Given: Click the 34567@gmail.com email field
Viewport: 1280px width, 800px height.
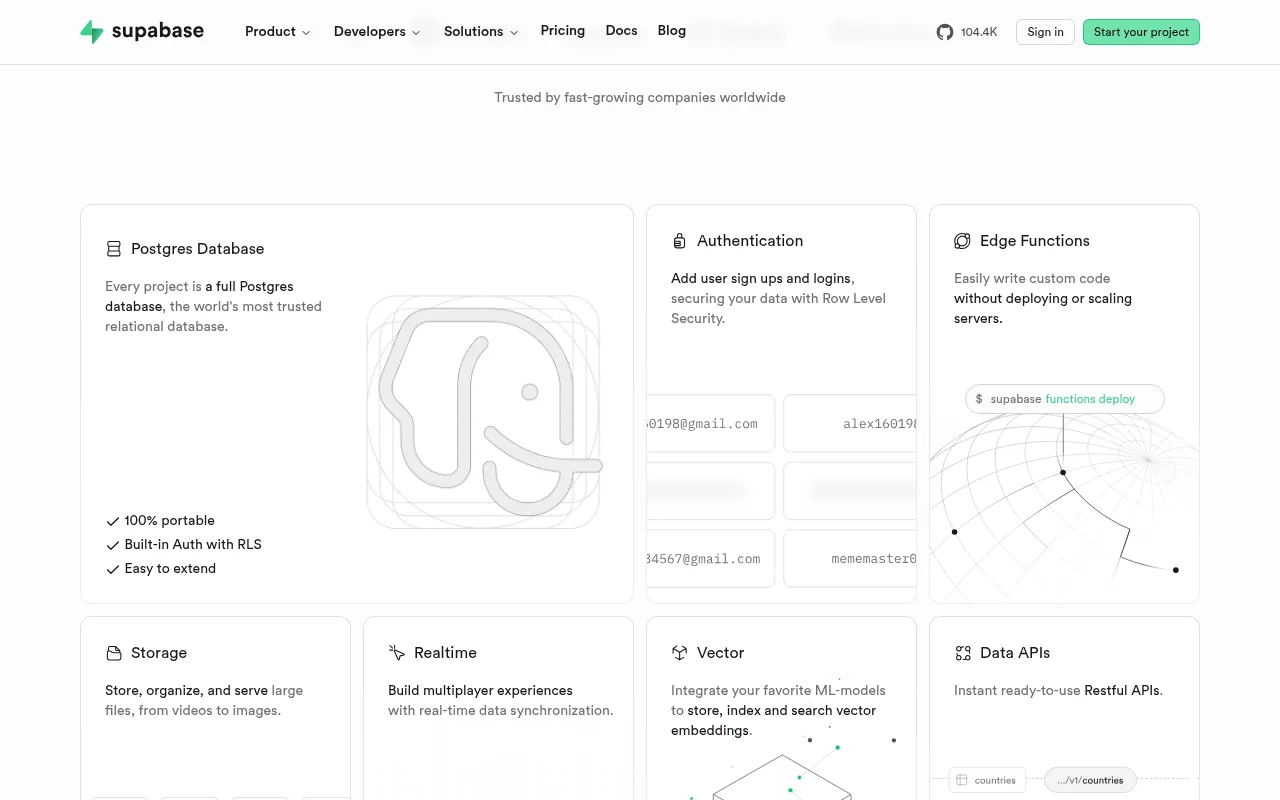Looking at the screenshot, I should point(711,558).
